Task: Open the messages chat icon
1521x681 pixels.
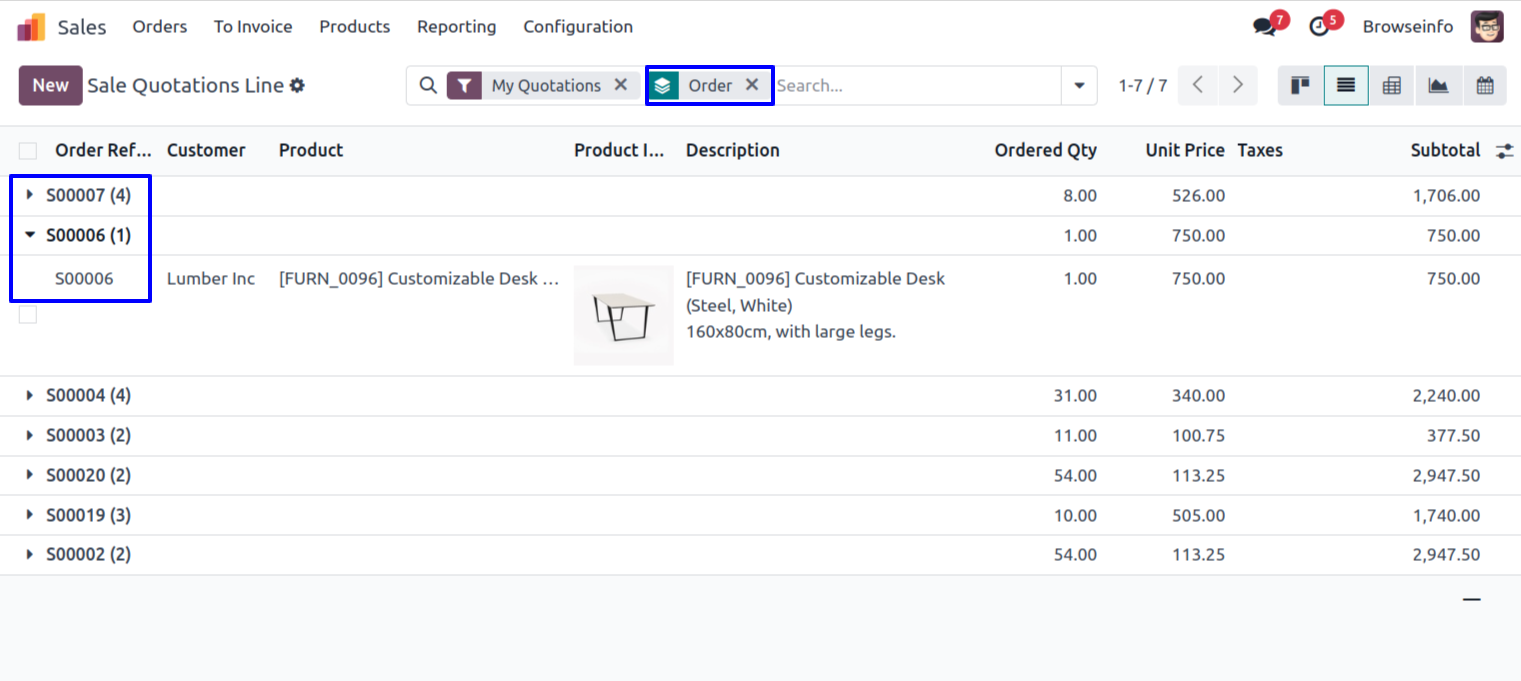Action: pos(1265,27)
